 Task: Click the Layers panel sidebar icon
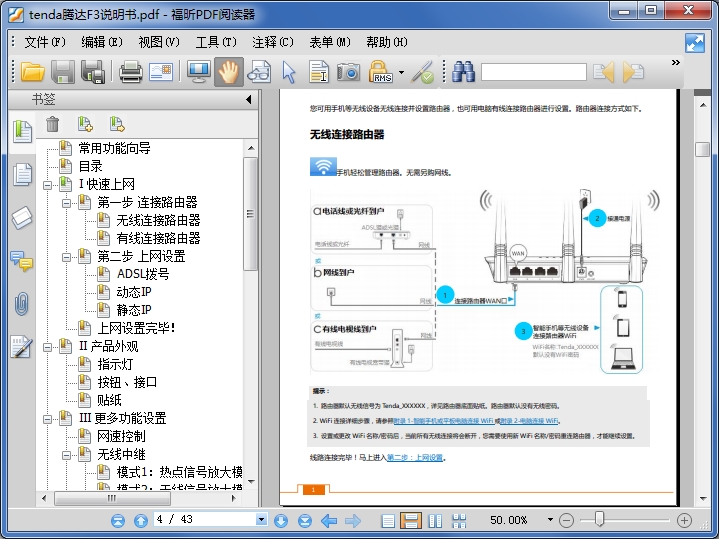pos(22,217)
